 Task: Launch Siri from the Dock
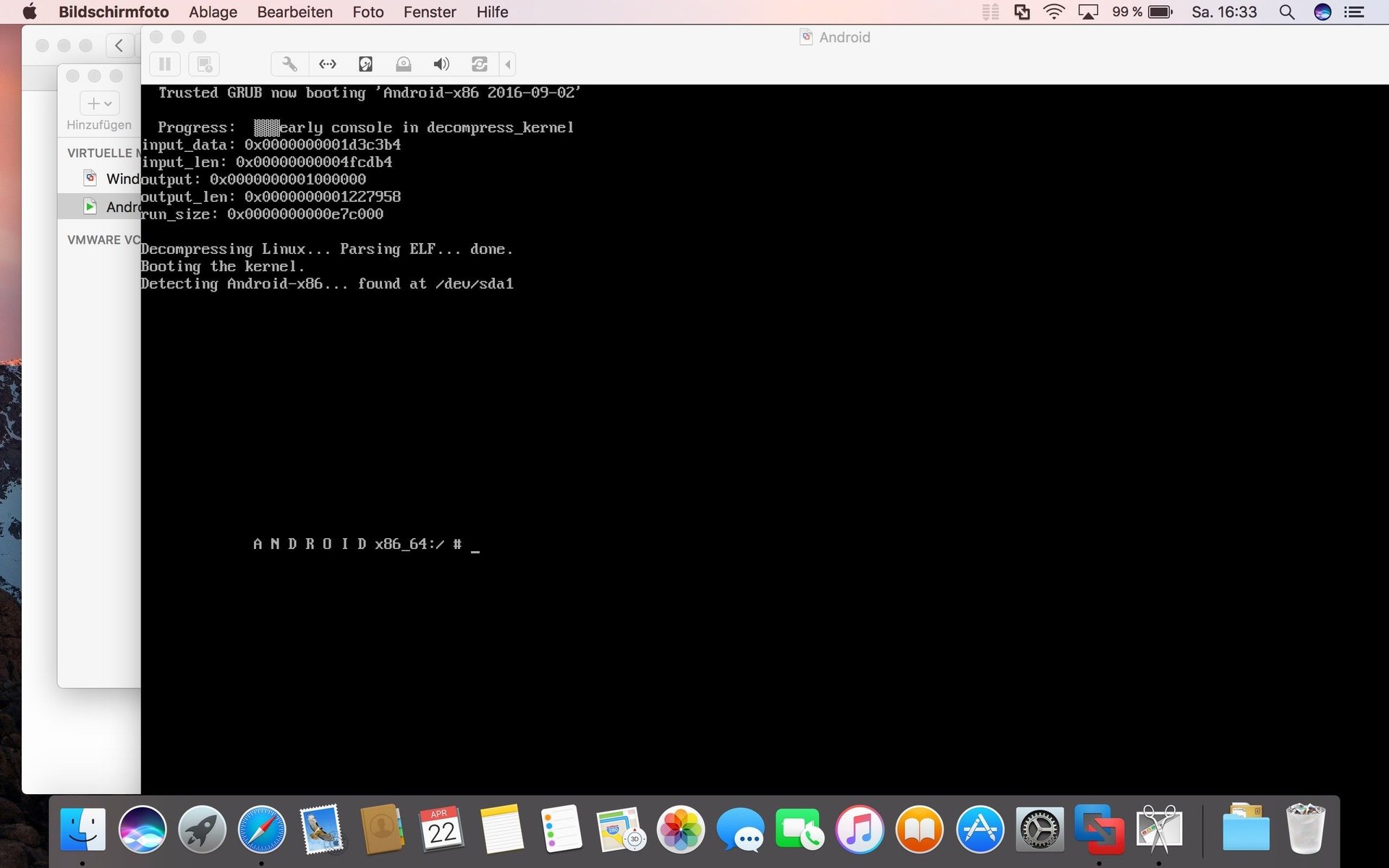tap(143, 829)
